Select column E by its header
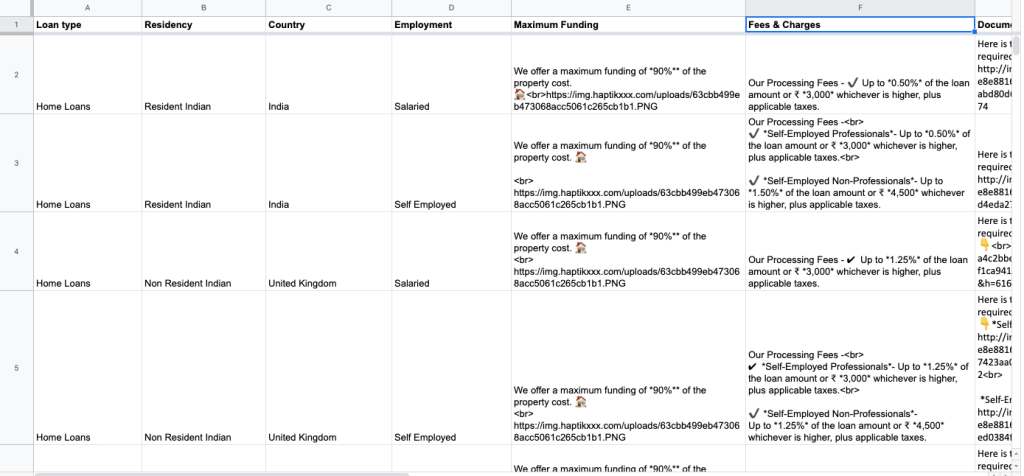1024x476 pixels. pyautogui.click(x=627, y=7)
